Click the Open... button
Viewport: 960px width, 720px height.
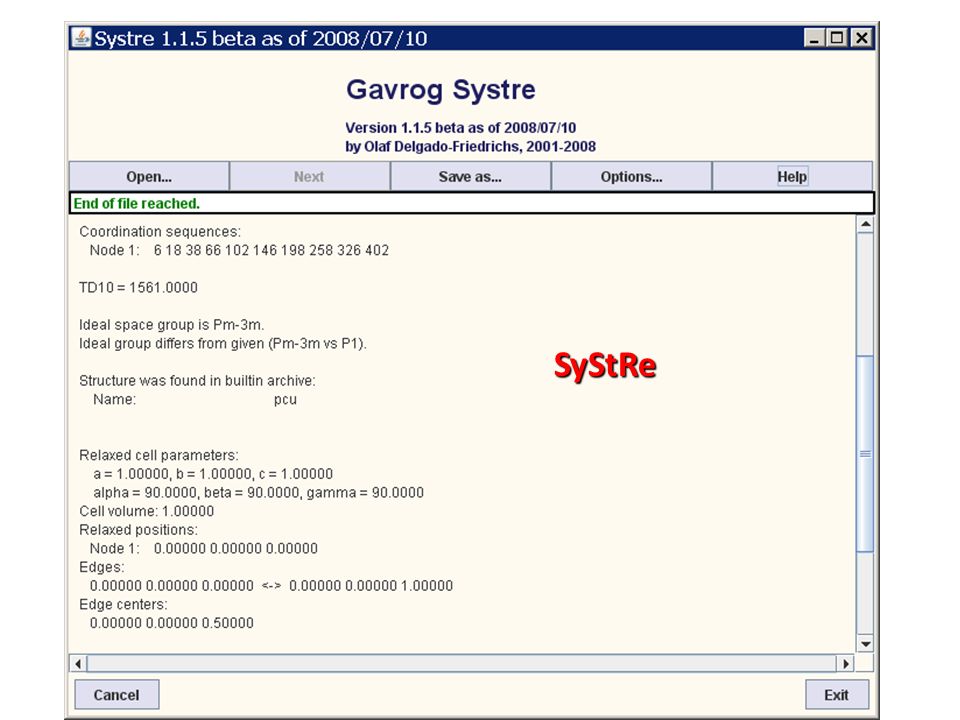149,177
